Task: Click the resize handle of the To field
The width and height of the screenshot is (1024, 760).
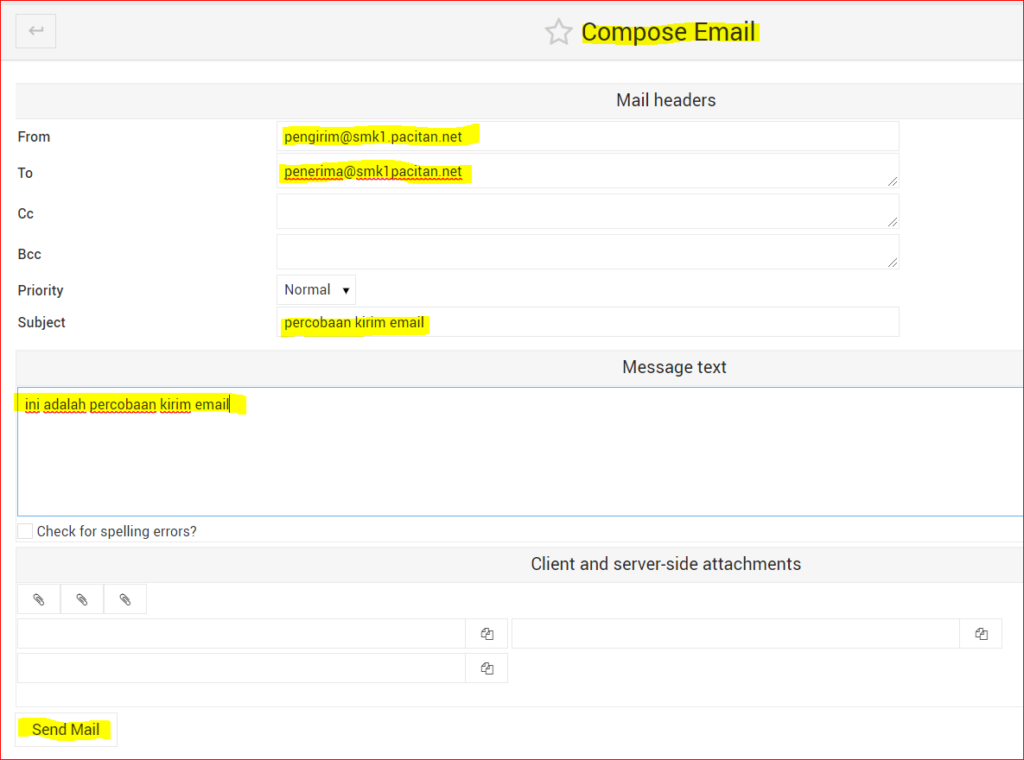Action: pyautogui.click(x=892, y=181)
